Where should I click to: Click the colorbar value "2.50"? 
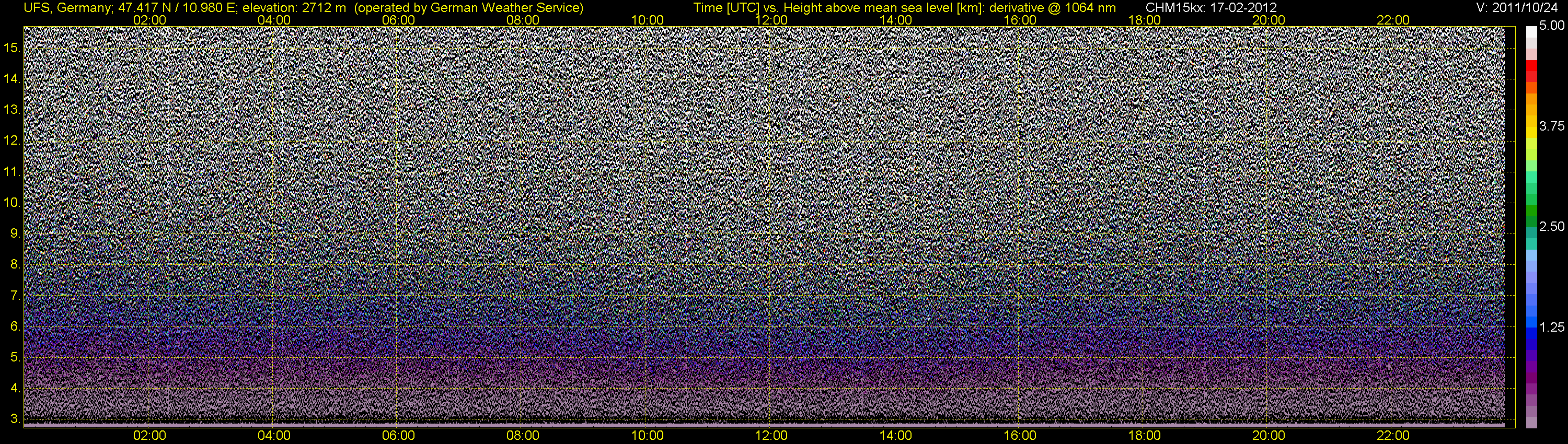tap(1552, 226)
